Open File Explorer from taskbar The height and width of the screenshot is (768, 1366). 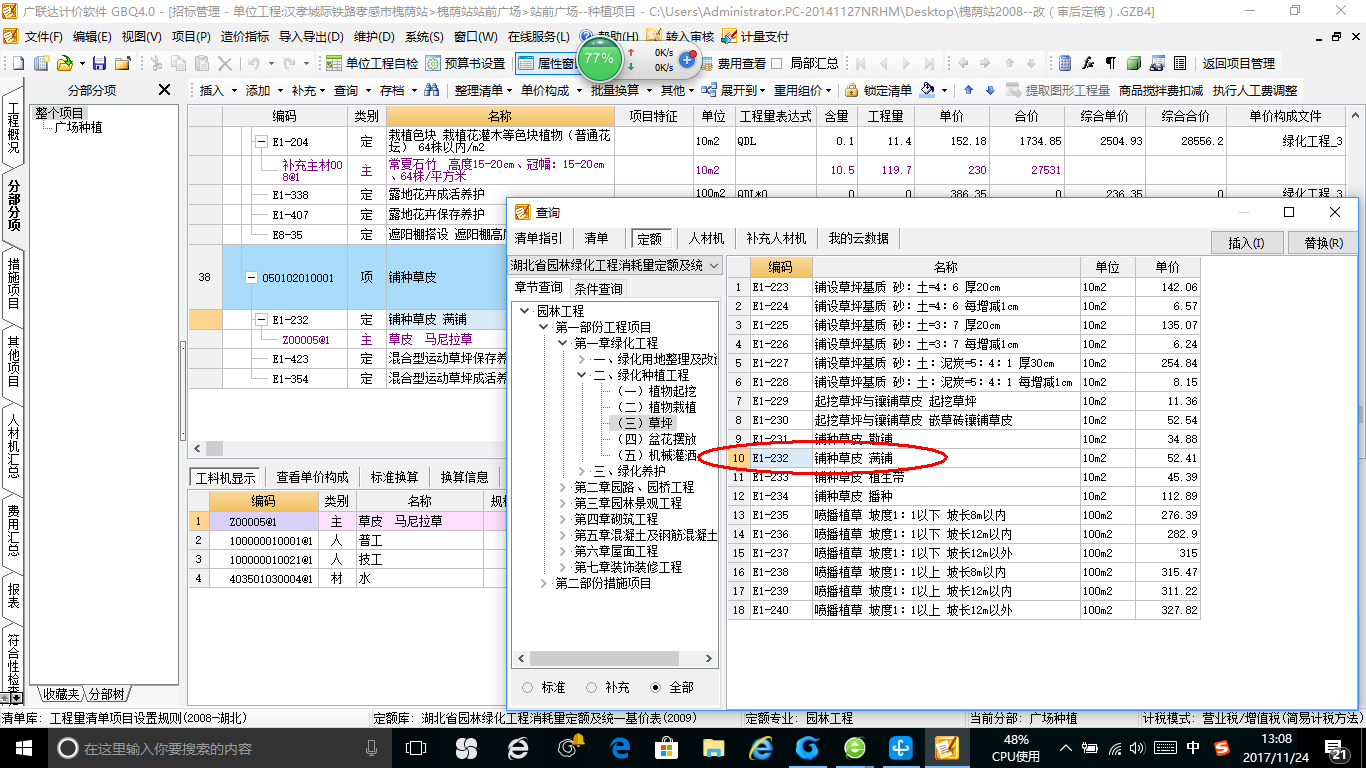click(715, 748)
